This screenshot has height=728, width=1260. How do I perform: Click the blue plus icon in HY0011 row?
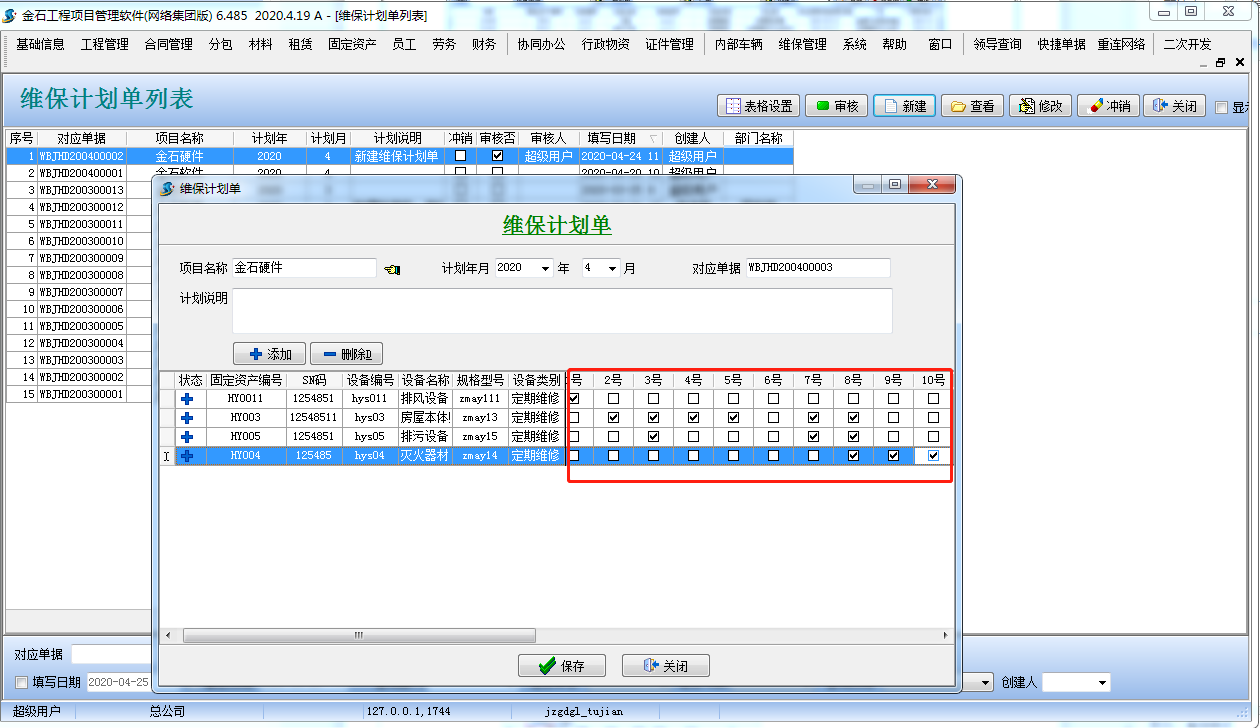click(x=186, y=399)
